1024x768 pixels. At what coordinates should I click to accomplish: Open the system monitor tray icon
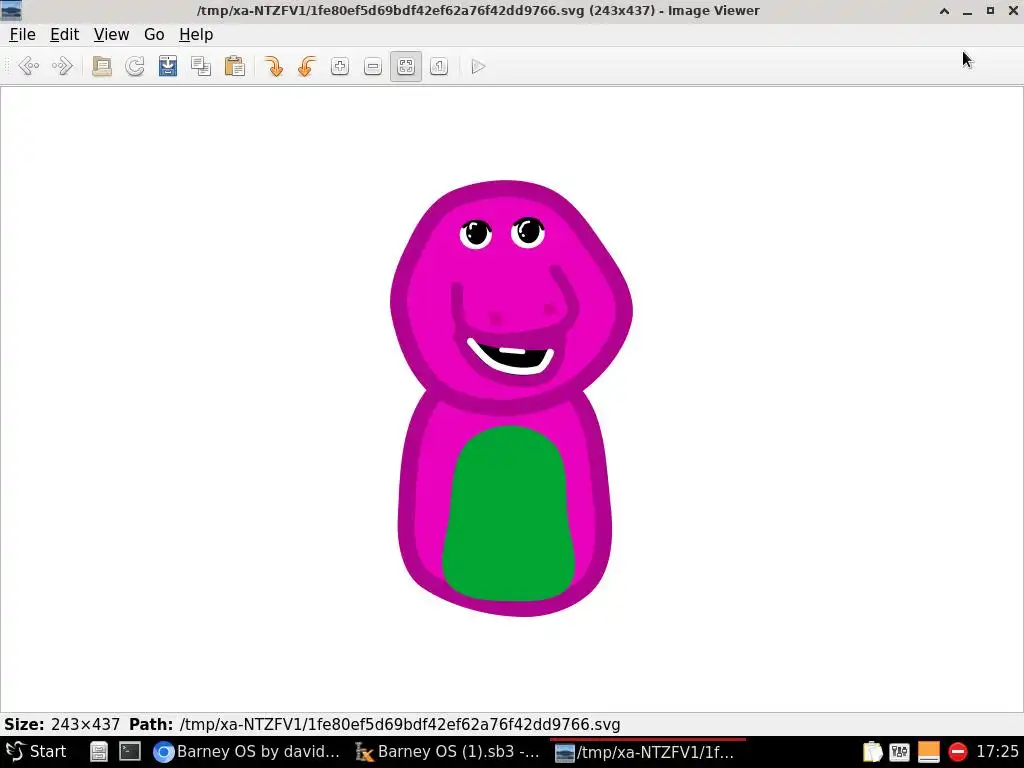coord(900,752)
